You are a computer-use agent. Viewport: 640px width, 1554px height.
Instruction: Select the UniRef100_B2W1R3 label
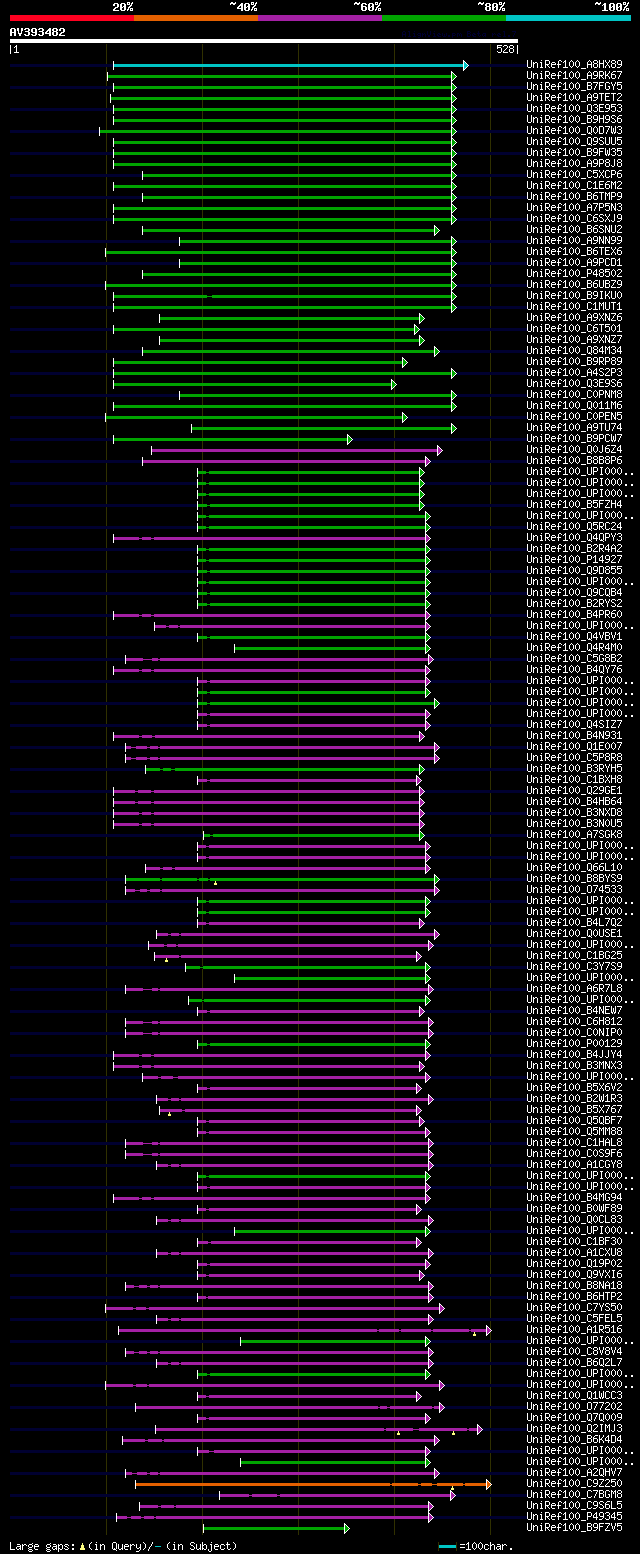[574, 1099]
